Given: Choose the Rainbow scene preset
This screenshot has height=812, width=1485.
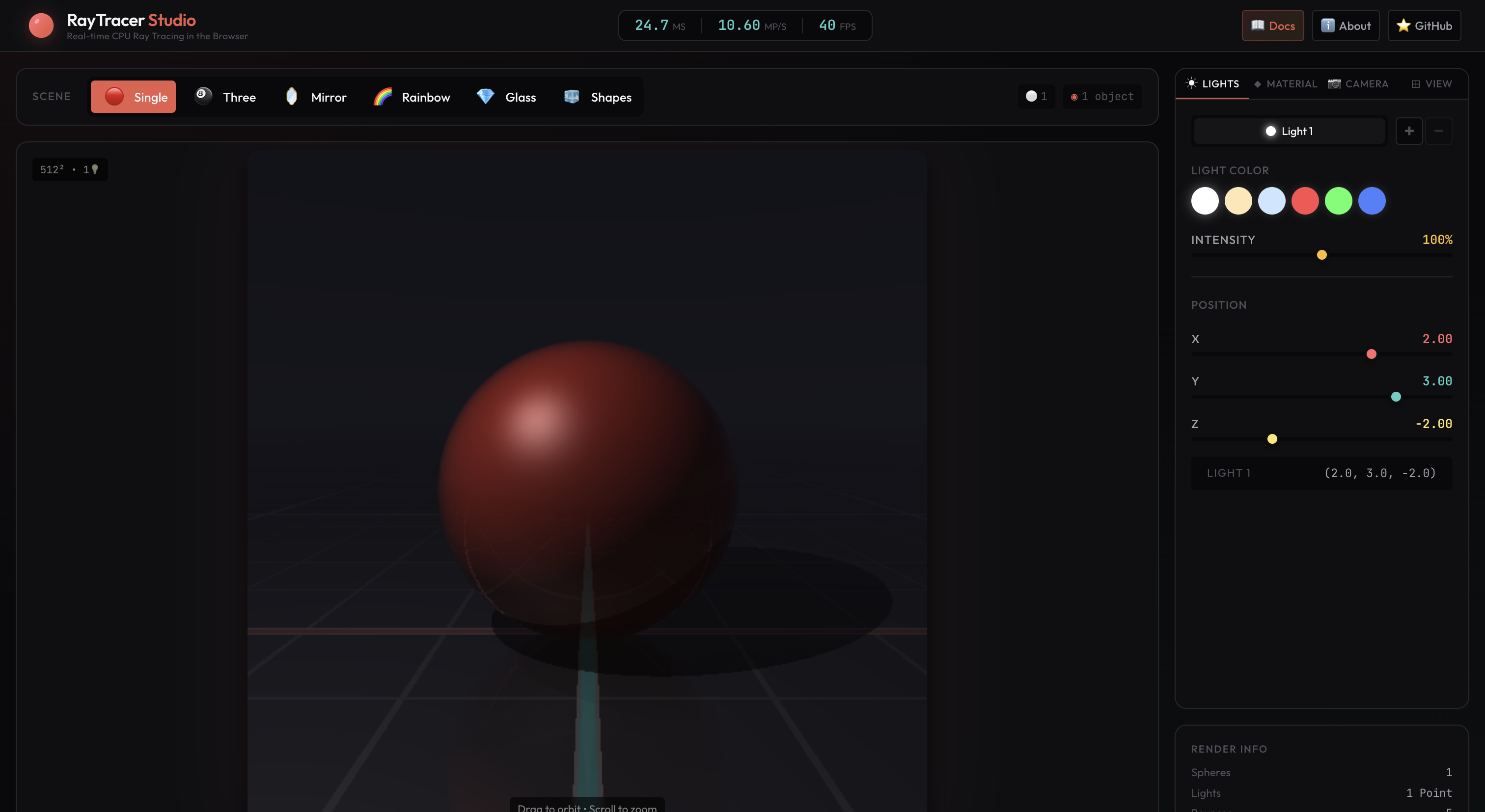Looking at the screenshot, I should pyautogui.click(x=412, y=97).
